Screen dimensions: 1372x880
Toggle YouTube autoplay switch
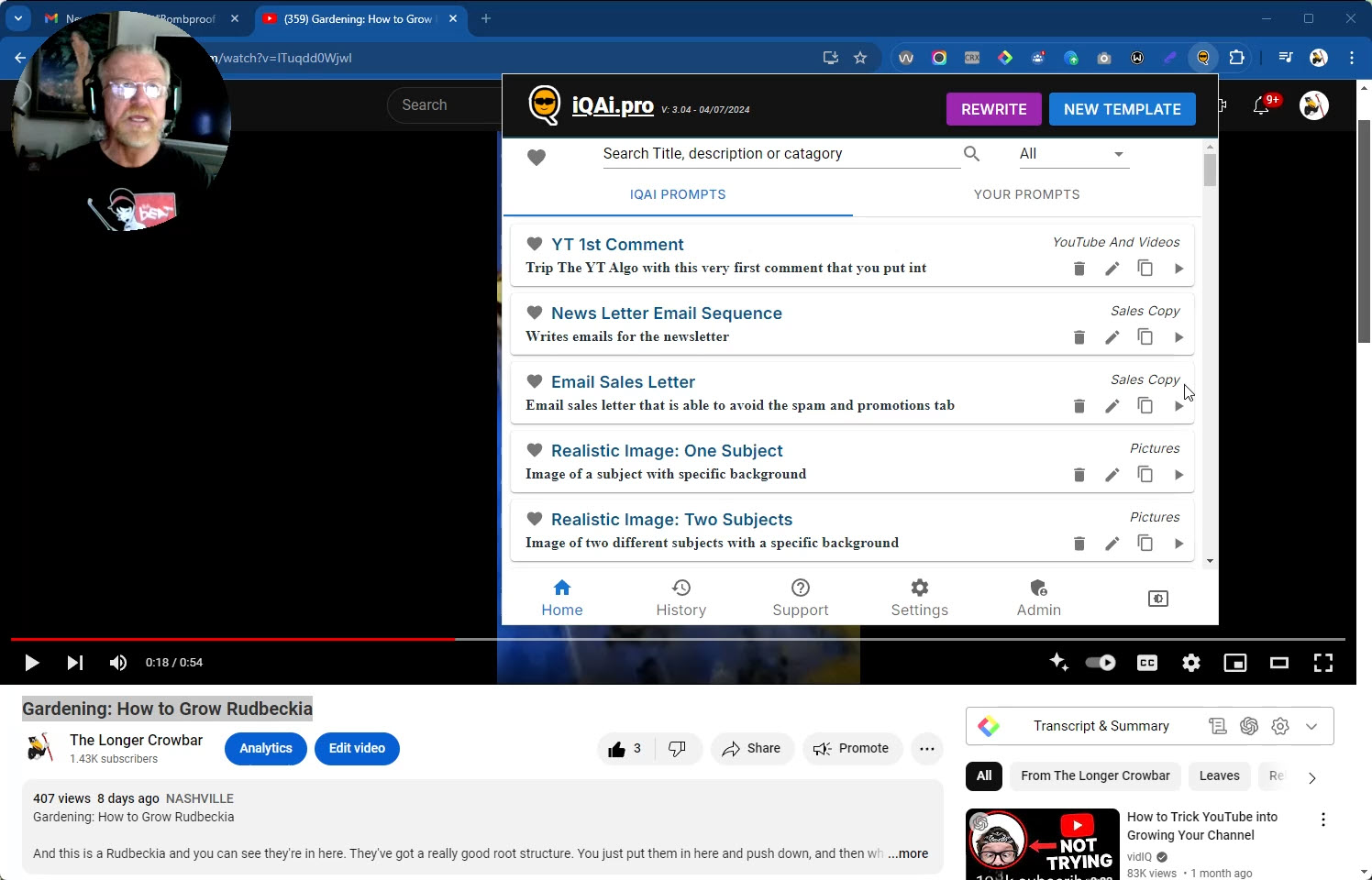[x=1101, y=663]
